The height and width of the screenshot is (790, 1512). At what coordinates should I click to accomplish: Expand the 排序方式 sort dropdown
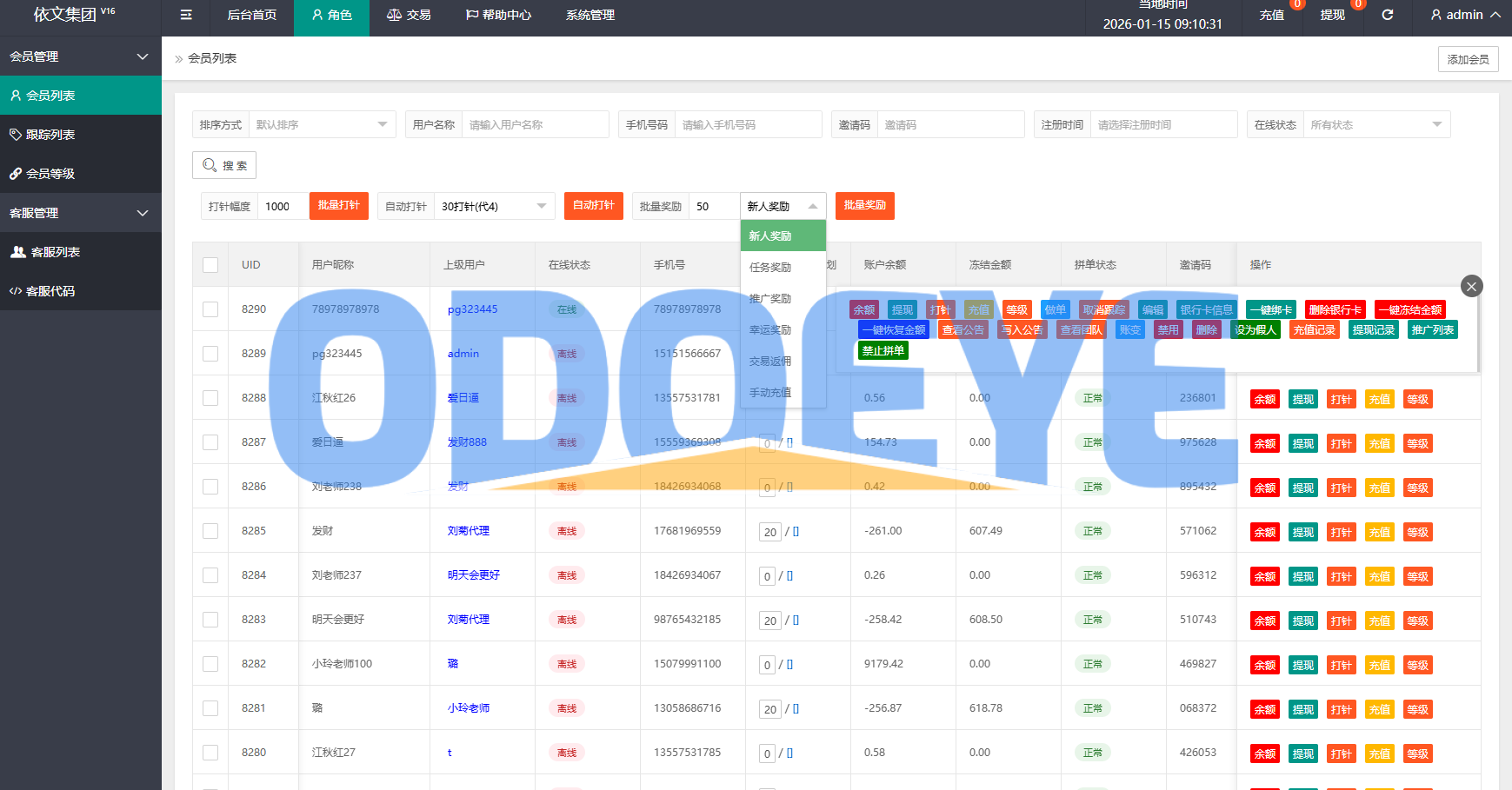pyautogui.click(x=321, y=124)
